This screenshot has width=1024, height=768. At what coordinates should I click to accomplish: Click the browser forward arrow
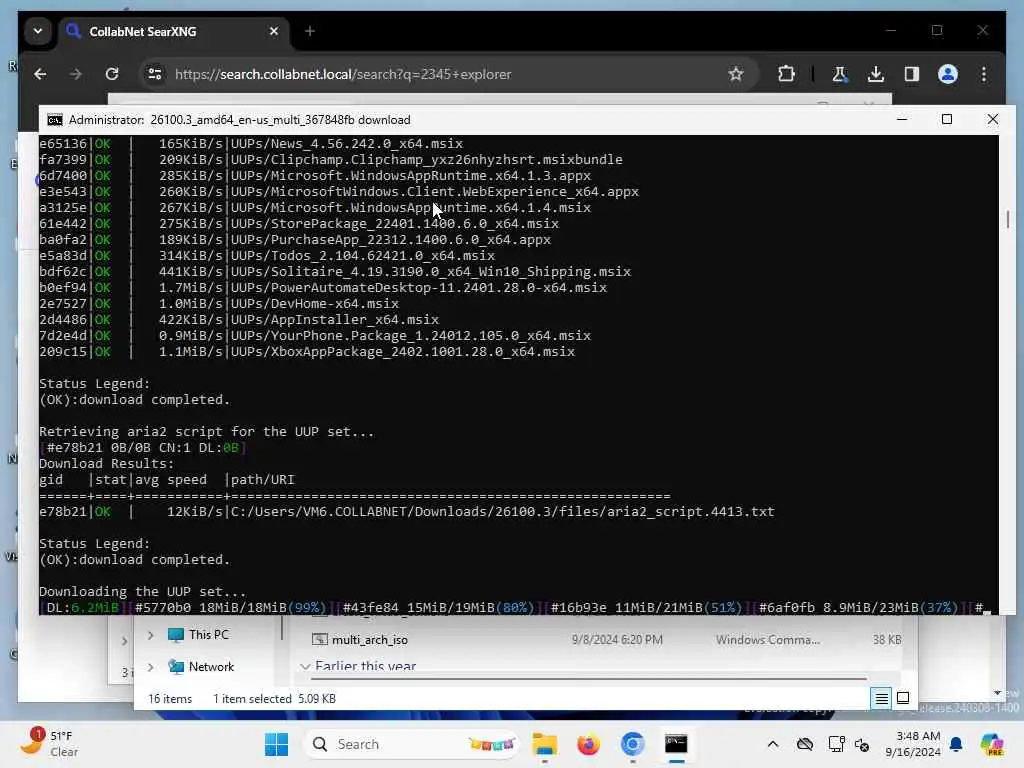tap(76, 74)
